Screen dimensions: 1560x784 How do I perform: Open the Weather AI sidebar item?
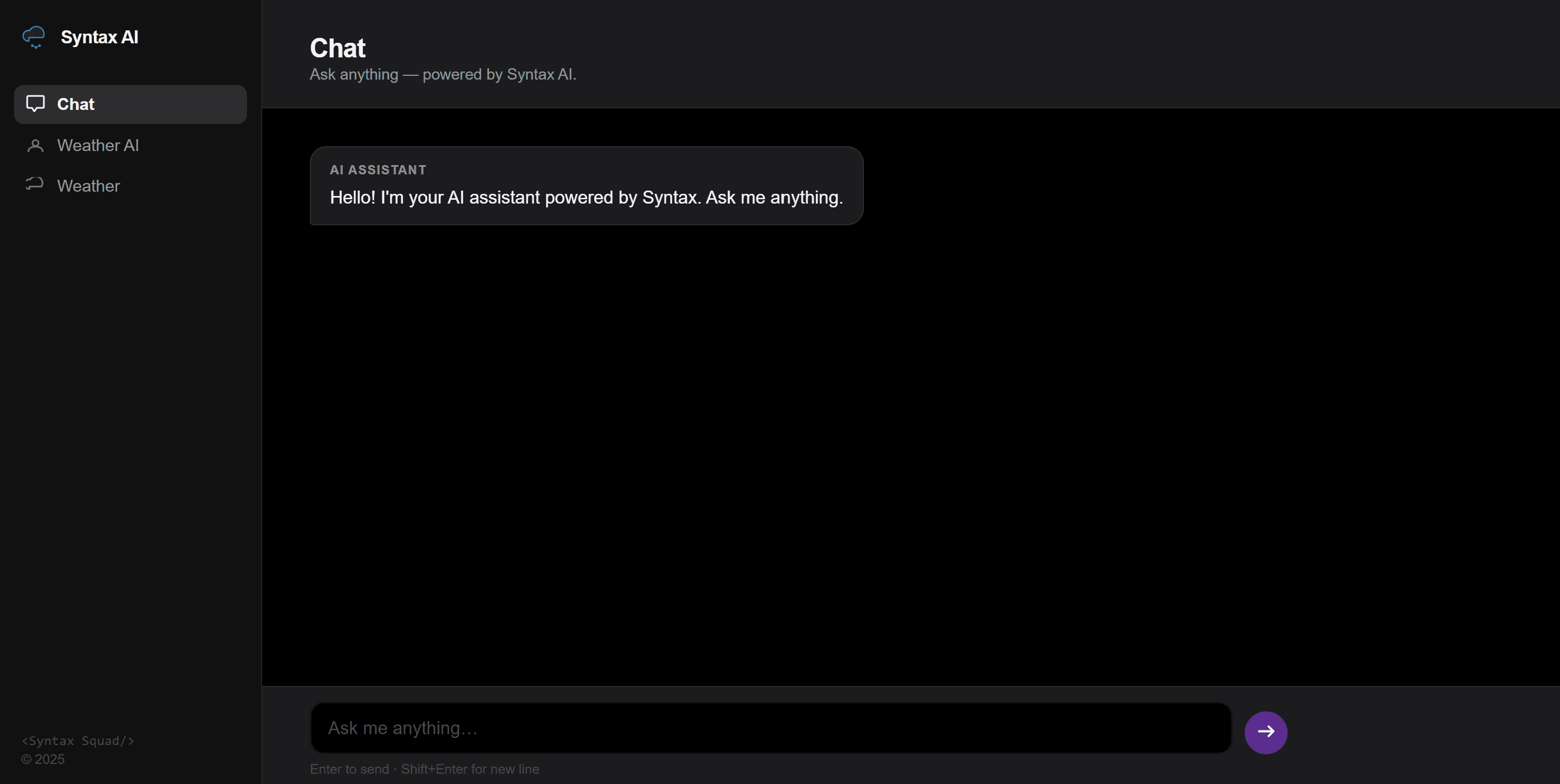[x=130, y=145]
